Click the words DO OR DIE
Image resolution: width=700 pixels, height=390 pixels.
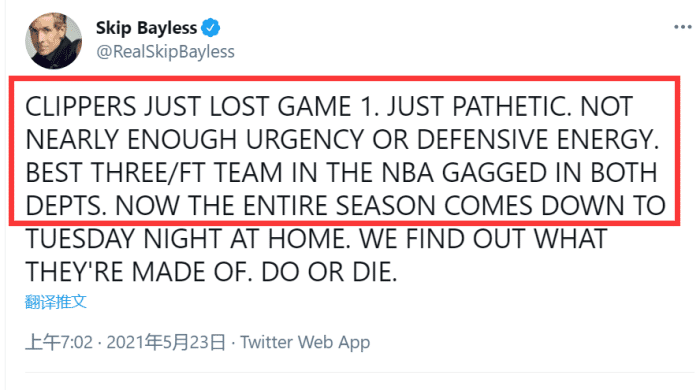[329, 272]
